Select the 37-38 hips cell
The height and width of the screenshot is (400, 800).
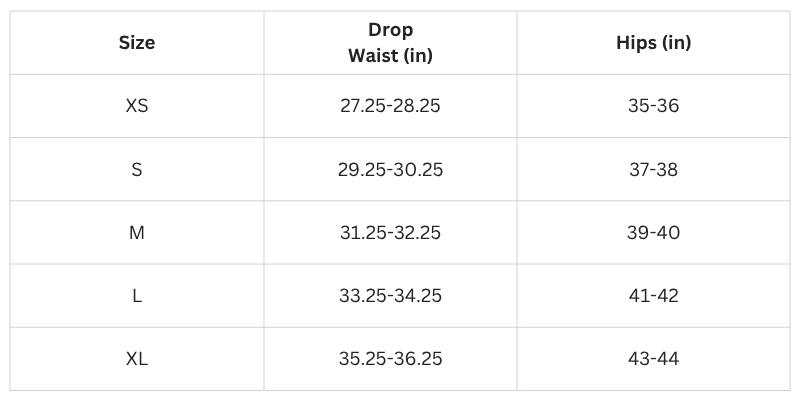pos(653,169)
